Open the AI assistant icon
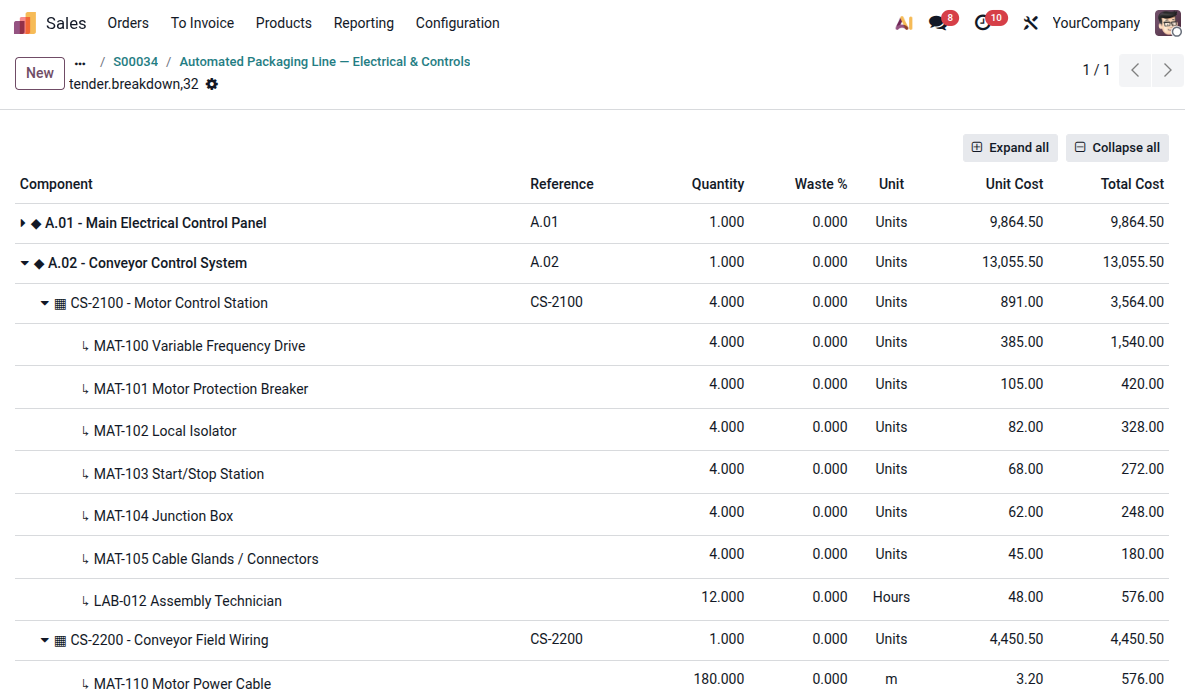Viewport: 1185px width, 689px height. pyautogui.click(x=904, y=23)
